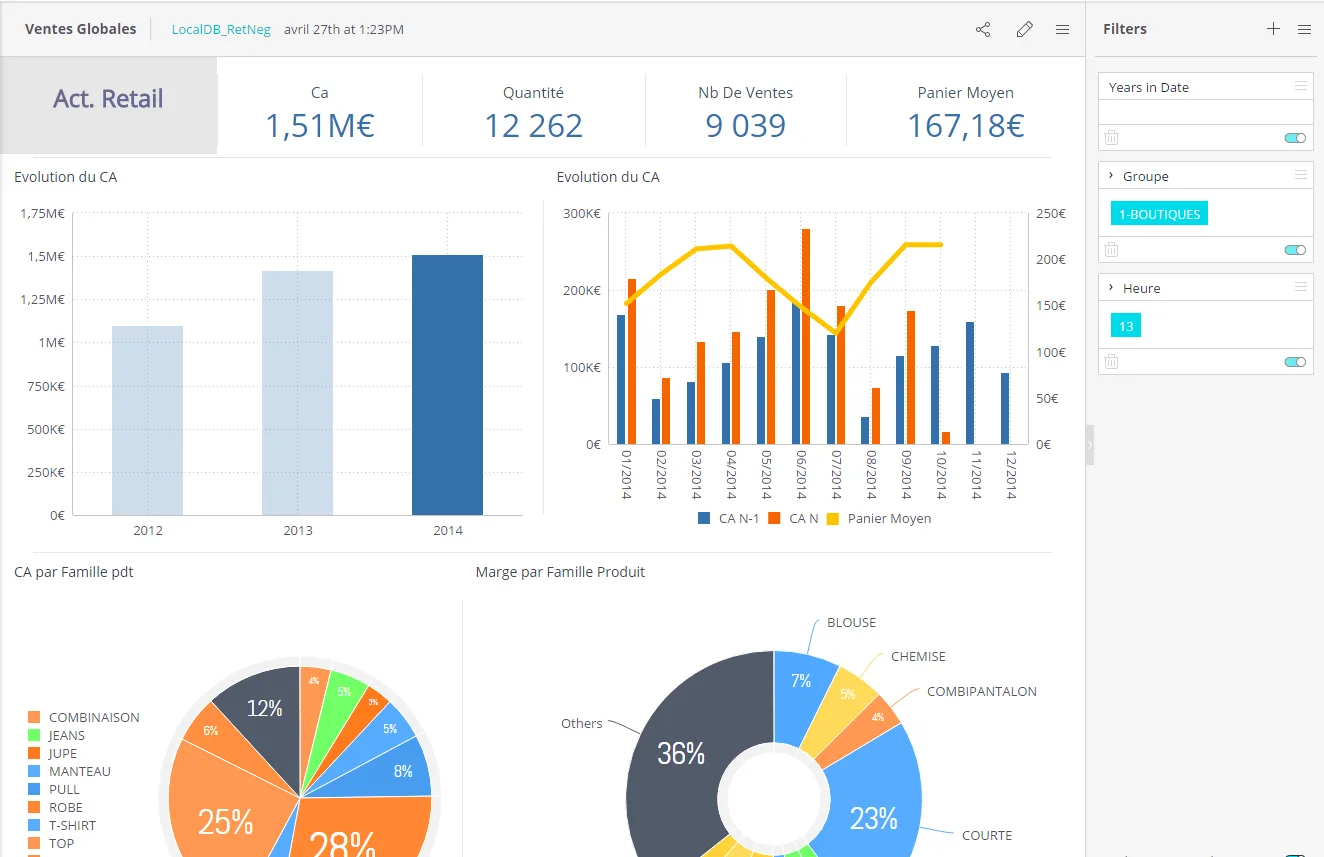Open the Filters panel options menu
The width and height of the screenshot is (1324, 857).
1304,29
